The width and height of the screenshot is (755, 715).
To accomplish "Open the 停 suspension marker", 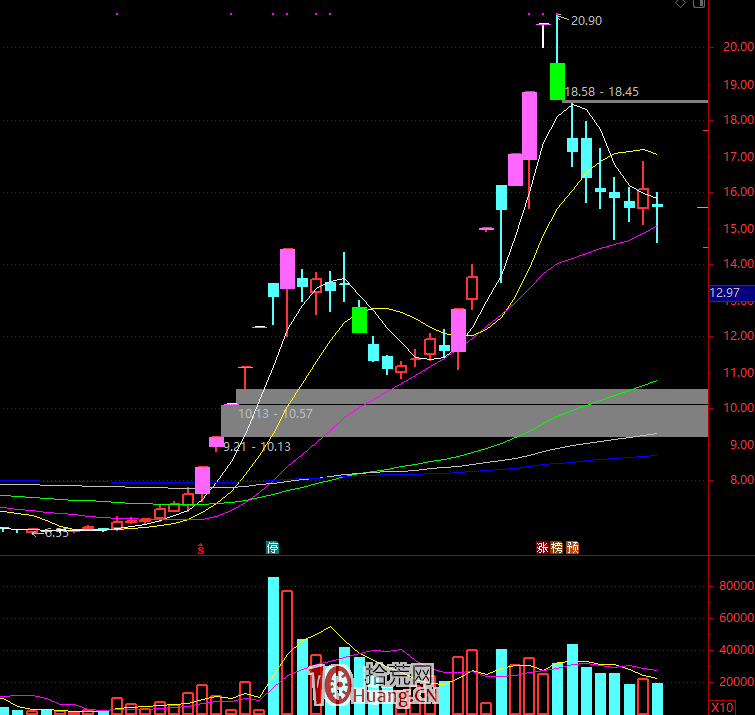I will pyautogui.click(x=273, y=547).
